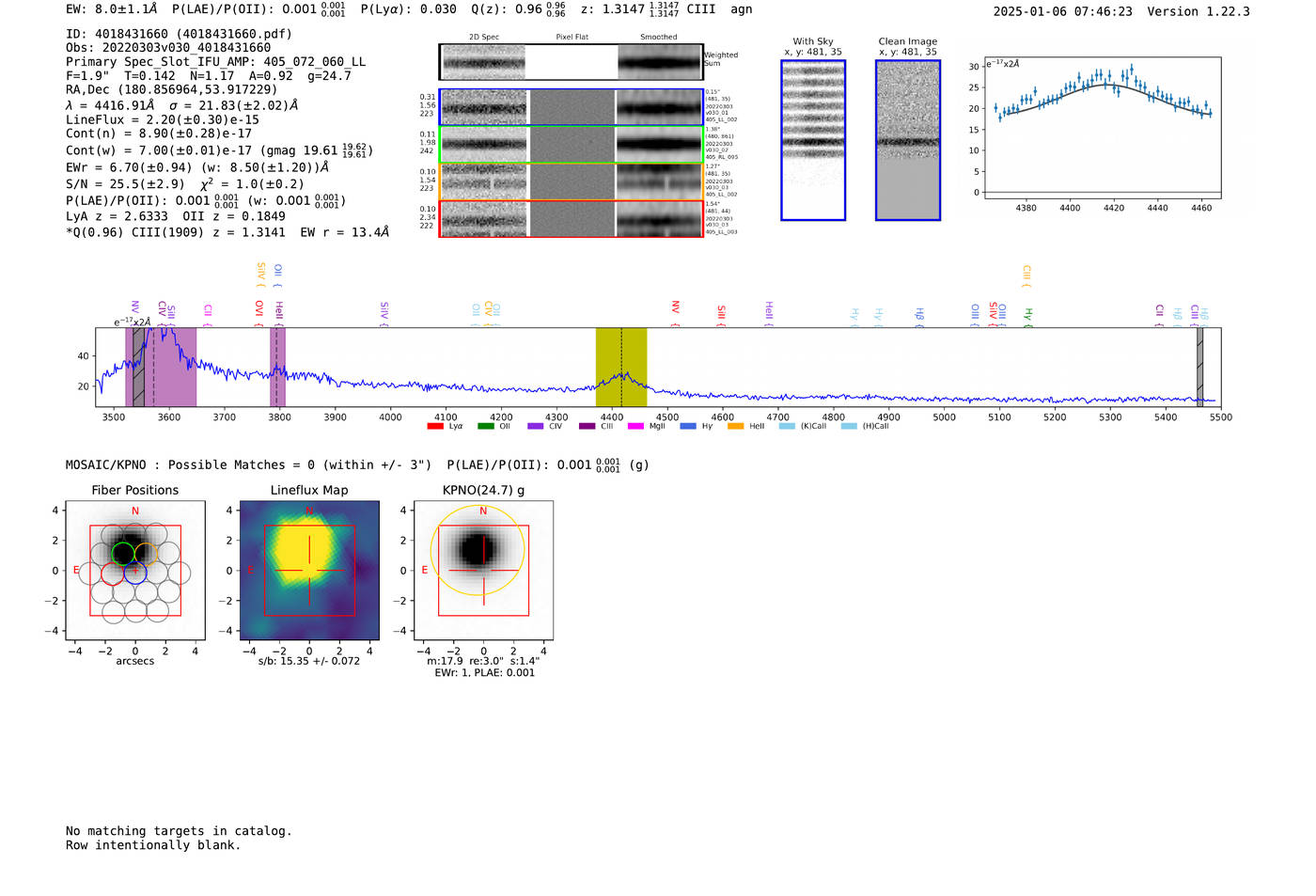Click the magenta MgII legend swatch
The width and height of the screenshot is (1316, 896).
(x=635, y=426)
